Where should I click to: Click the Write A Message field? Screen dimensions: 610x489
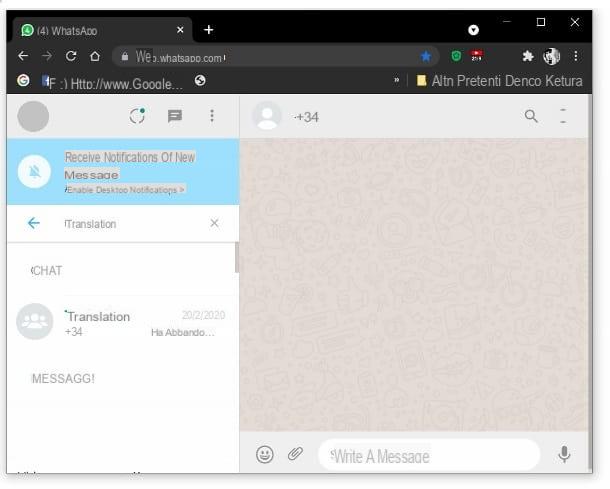click(429, 455)
